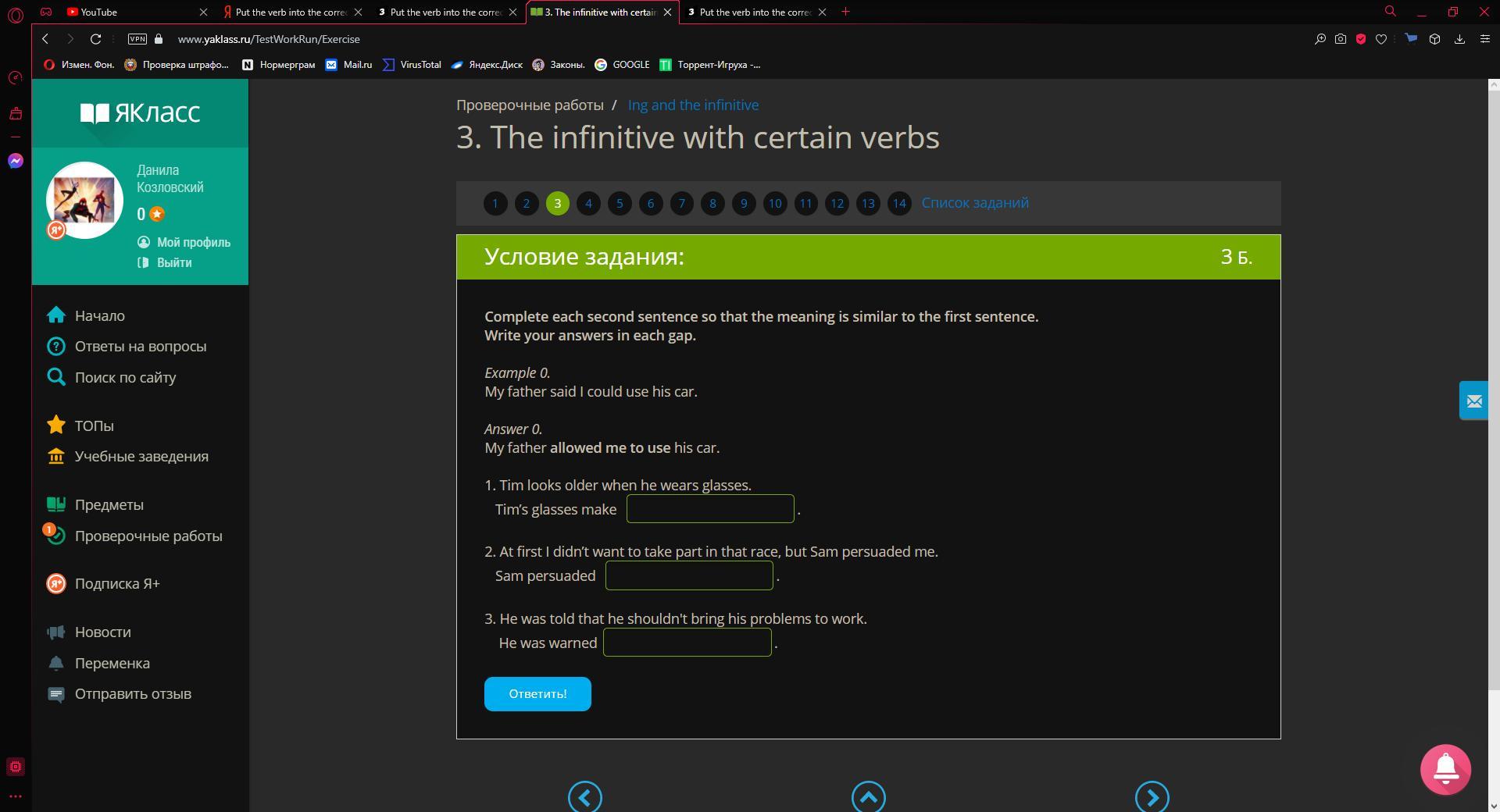1500x812 pixels.
Task: Open the browser snapshot camera tool
Action: (x=1341, y=39)
